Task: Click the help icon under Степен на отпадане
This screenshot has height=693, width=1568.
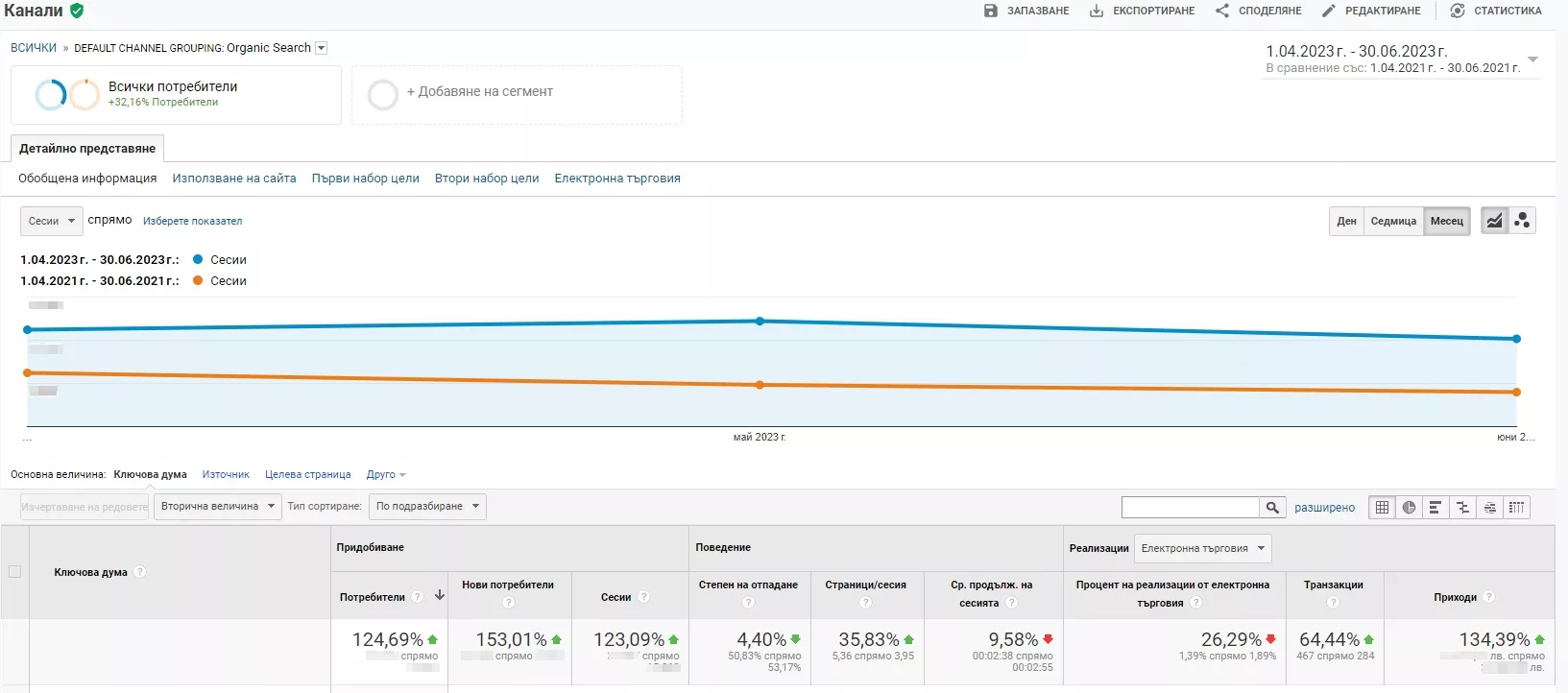Action: (x=748, y=603)
